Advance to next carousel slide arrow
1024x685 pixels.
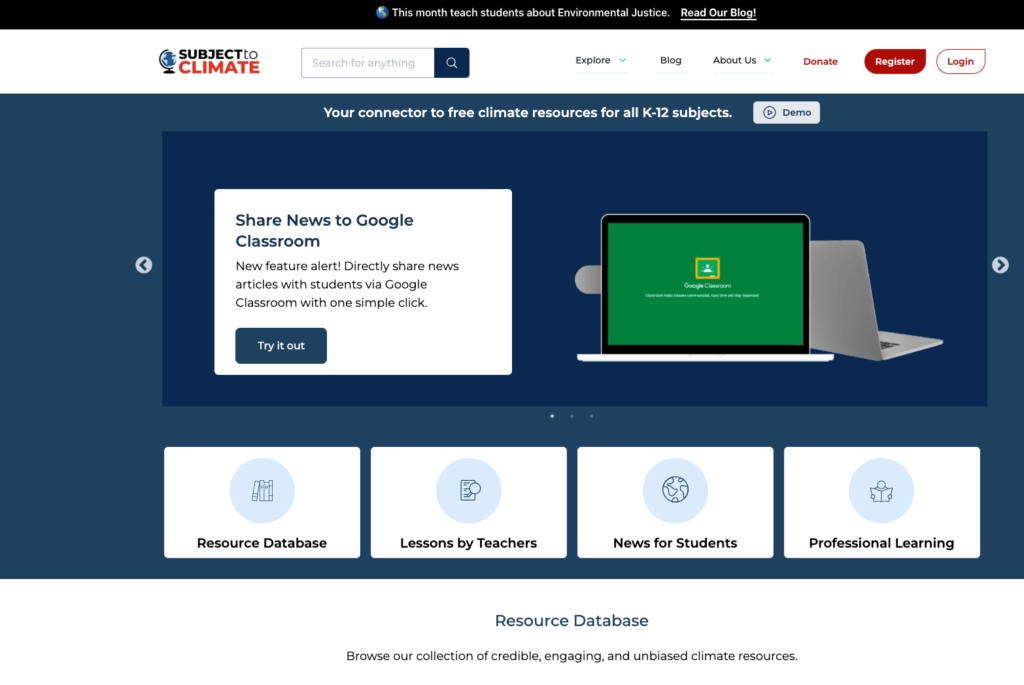coord(1000,265)
